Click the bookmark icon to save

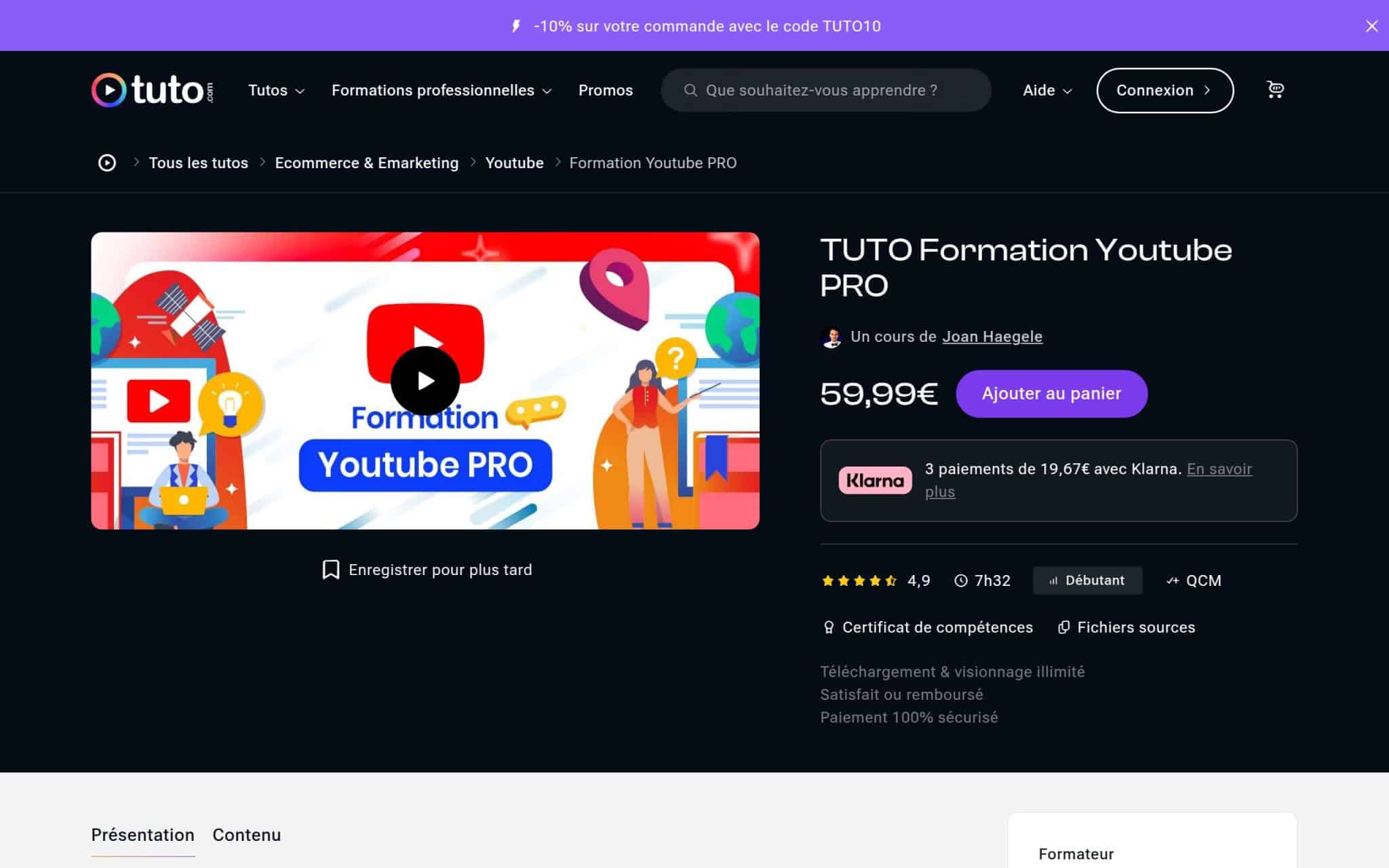click(331, 570)
